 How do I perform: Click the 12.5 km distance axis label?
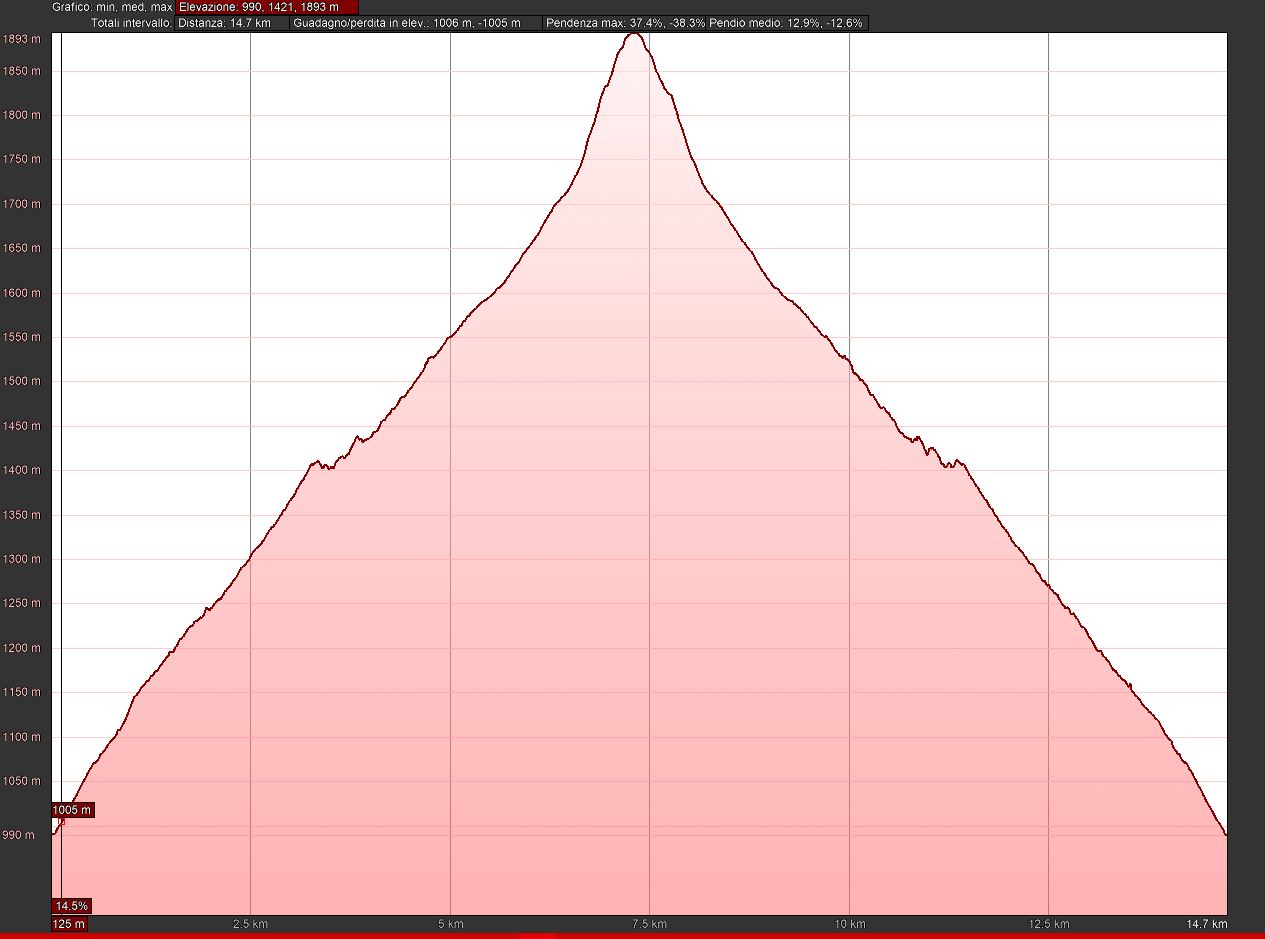[x=1048, y=924]
